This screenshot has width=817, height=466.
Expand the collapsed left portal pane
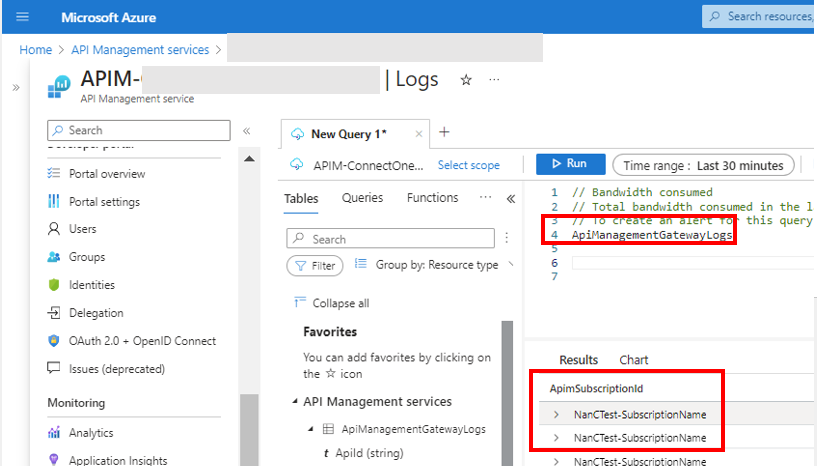[x=16, y=88]
